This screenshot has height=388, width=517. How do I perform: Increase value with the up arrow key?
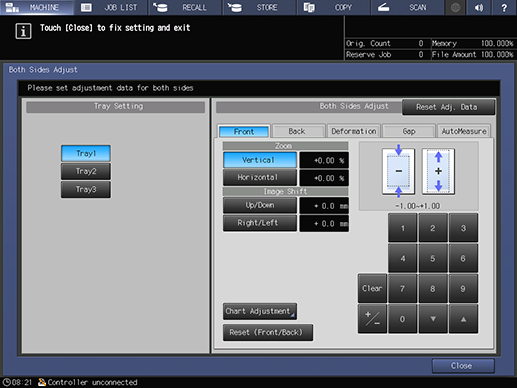(463, 319)
